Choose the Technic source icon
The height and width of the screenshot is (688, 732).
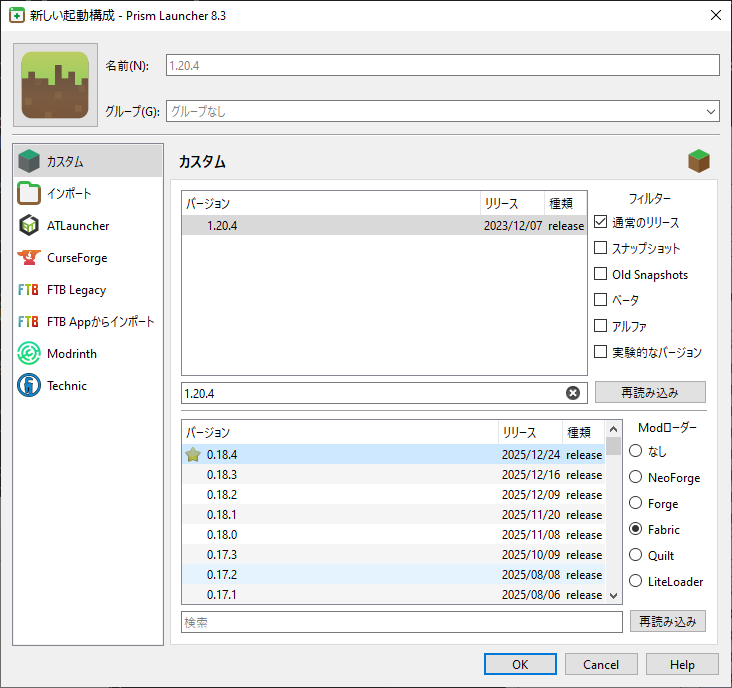[x=29, y=386]
